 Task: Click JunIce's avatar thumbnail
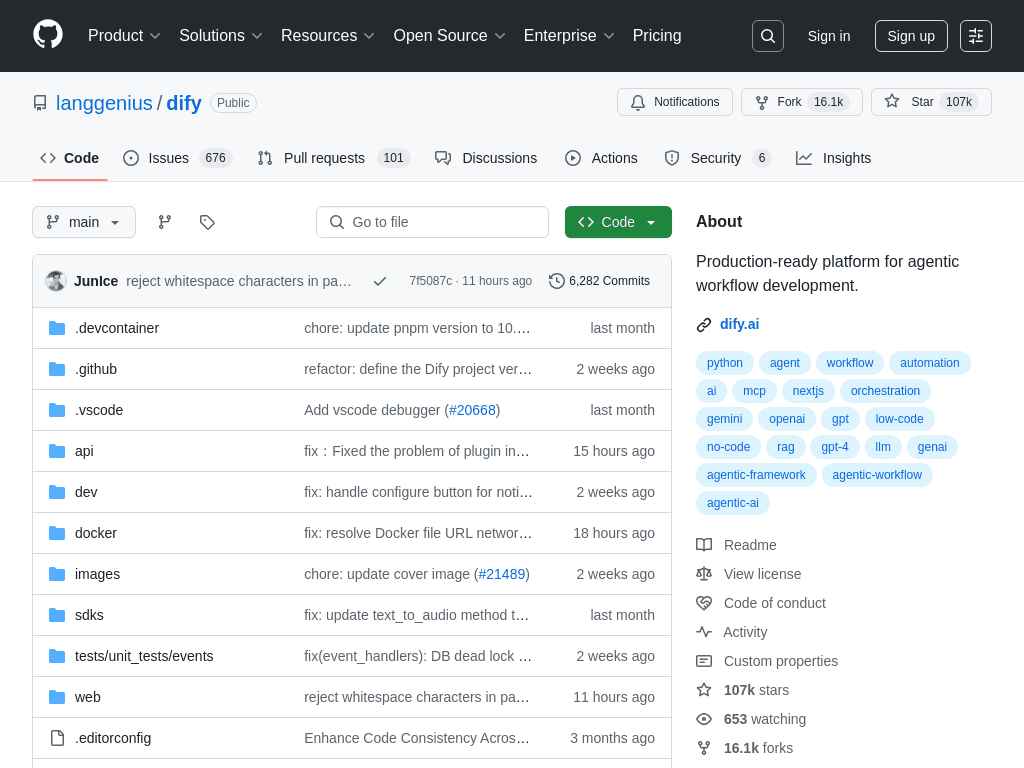click(56, 281)
